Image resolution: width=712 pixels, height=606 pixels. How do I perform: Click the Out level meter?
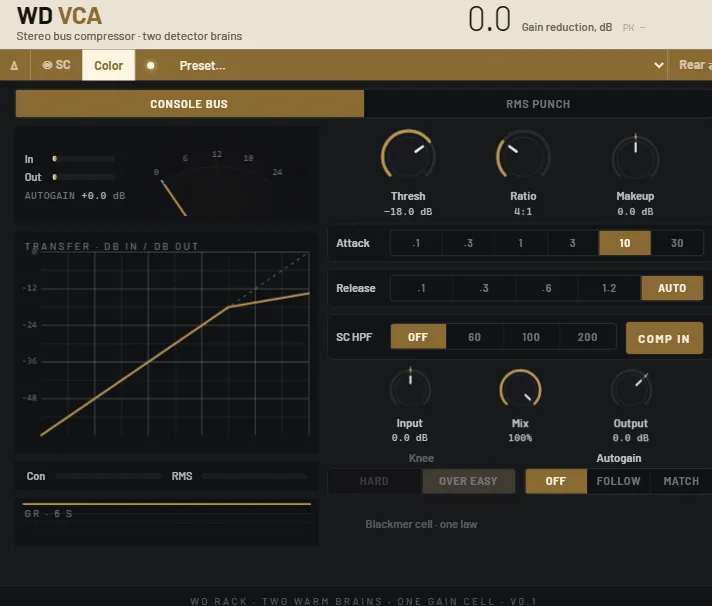pos(84,177)
